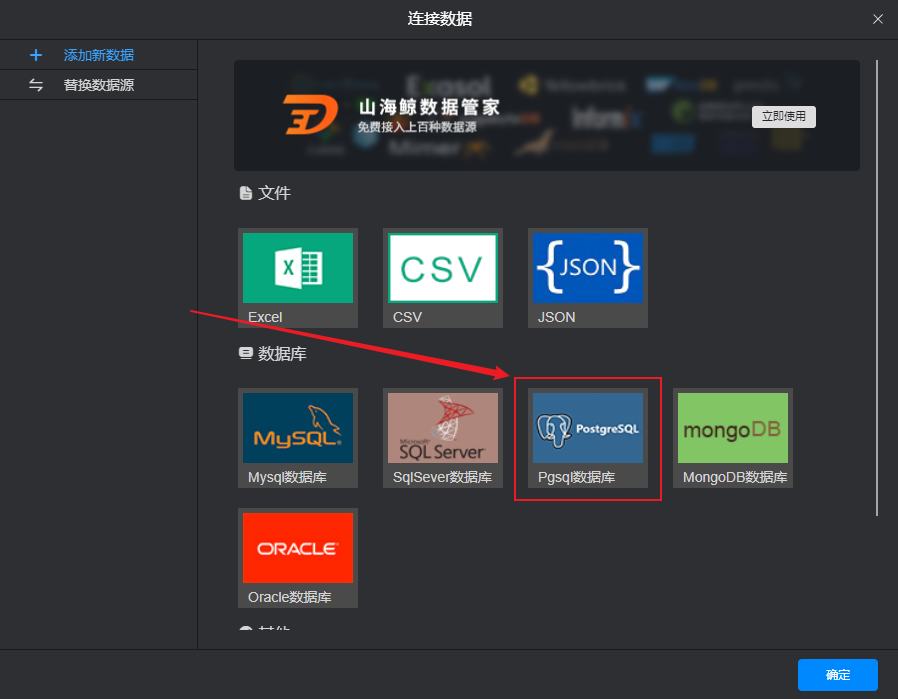Click the 免费接入上百种数据源 banner subtitle
Image resolution: width=898 pixels, height=699 pixels.
(x=417, y=127)
